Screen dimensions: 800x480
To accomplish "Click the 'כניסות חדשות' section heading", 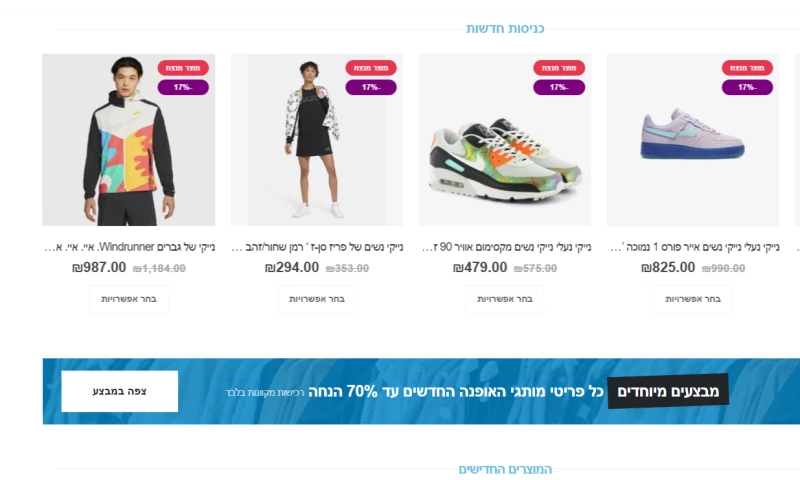I will coord(505,29).
